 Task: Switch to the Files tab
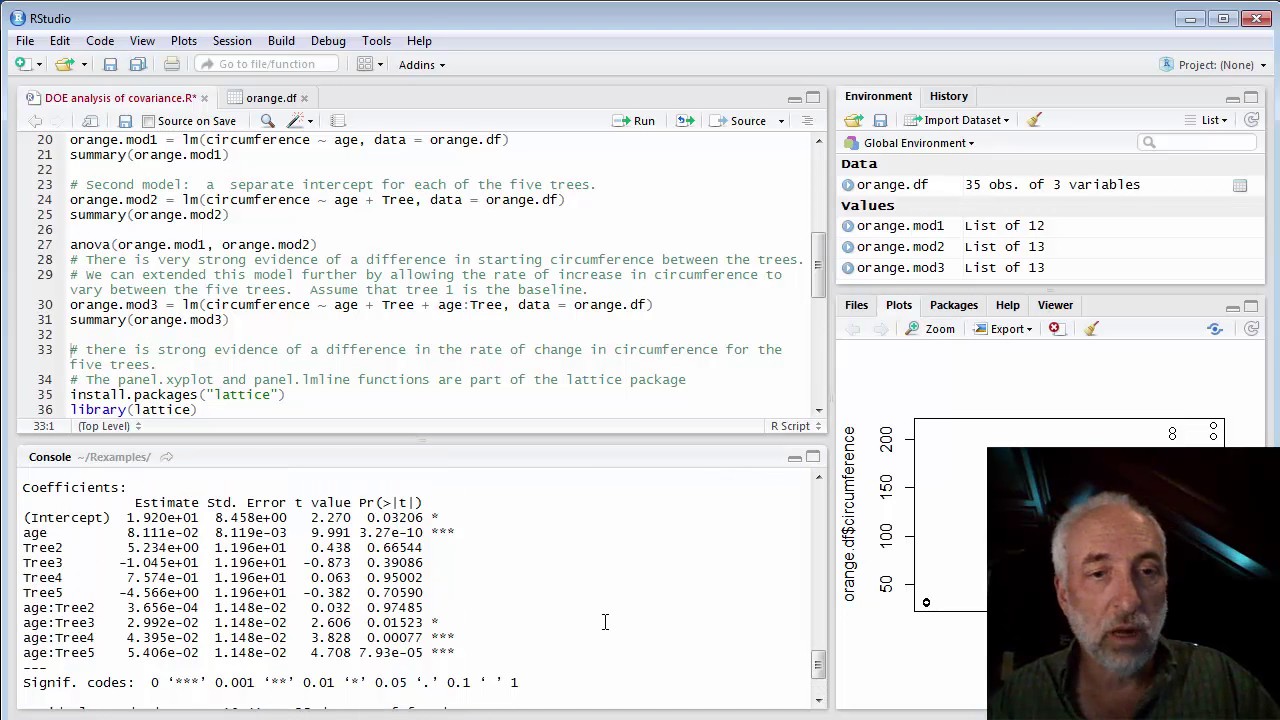857,305
